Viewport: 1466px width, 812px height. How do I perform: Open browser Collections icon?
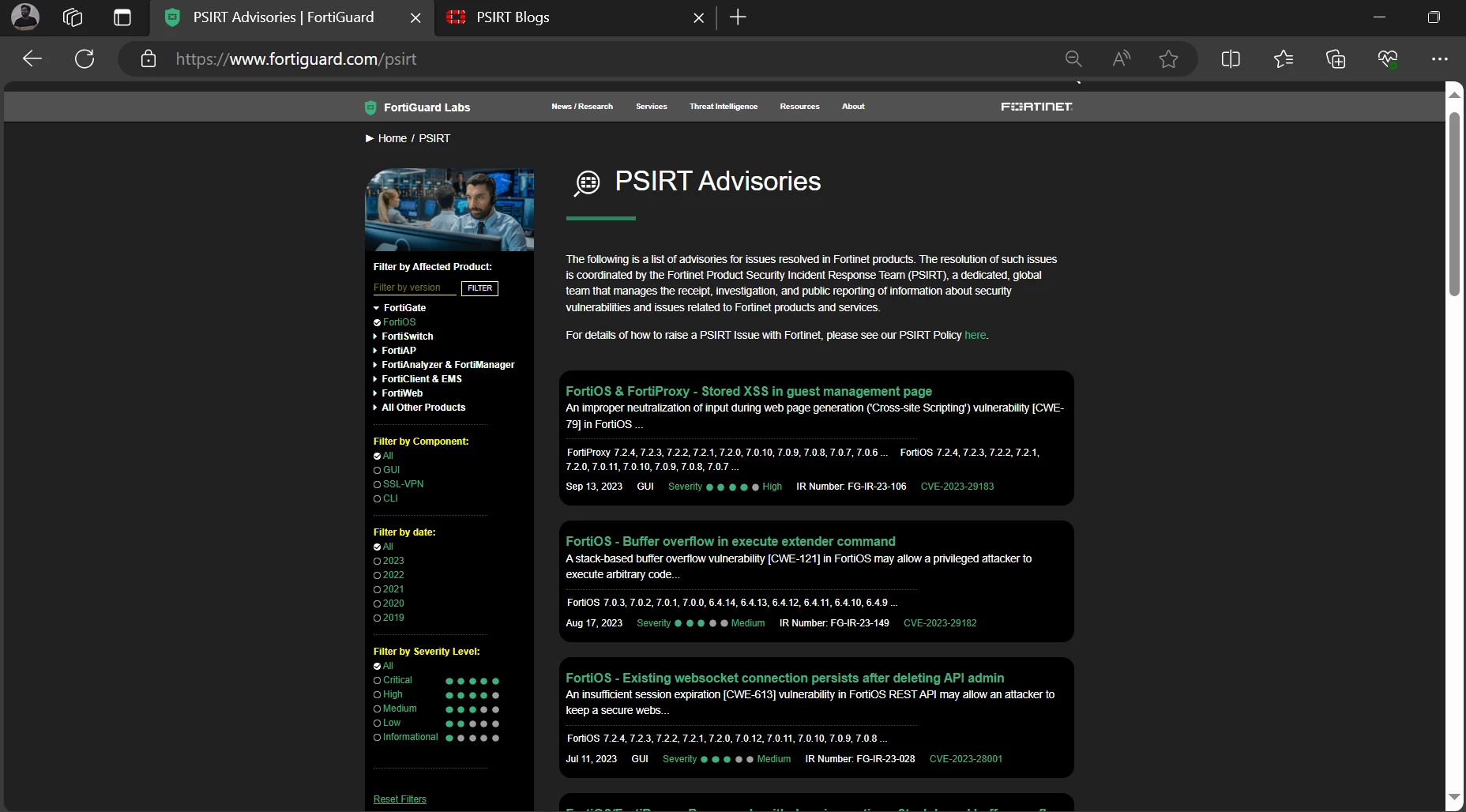point(1336,58)
